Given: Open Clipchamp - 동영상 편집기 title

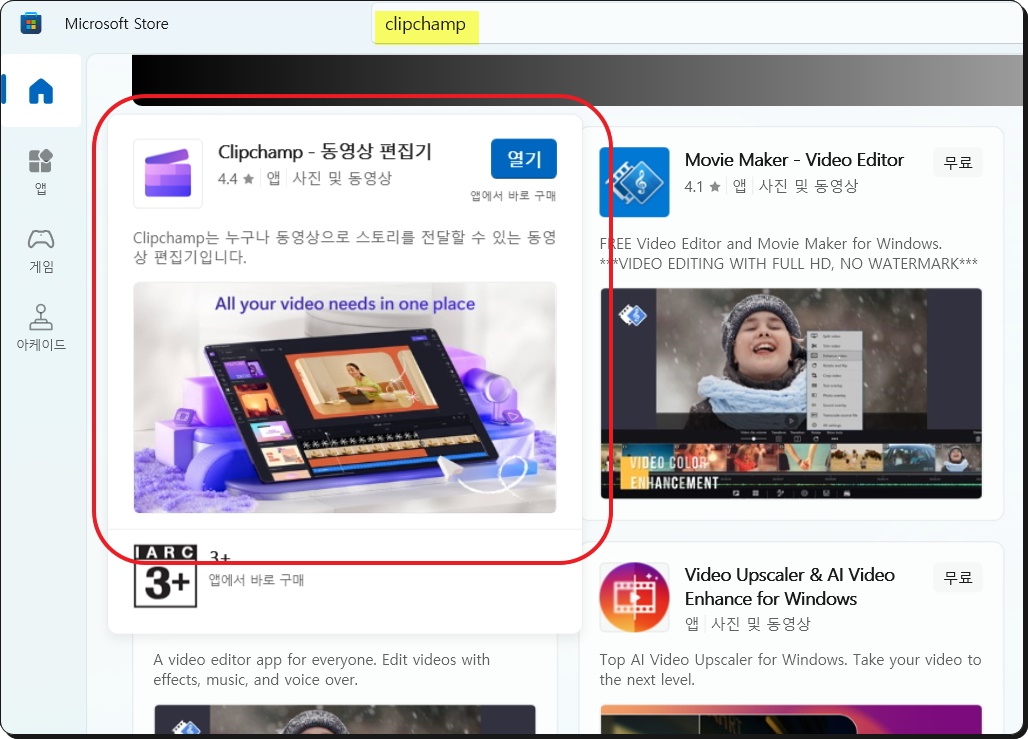Looking at the screenshot, I should click(x=325, y=151).
